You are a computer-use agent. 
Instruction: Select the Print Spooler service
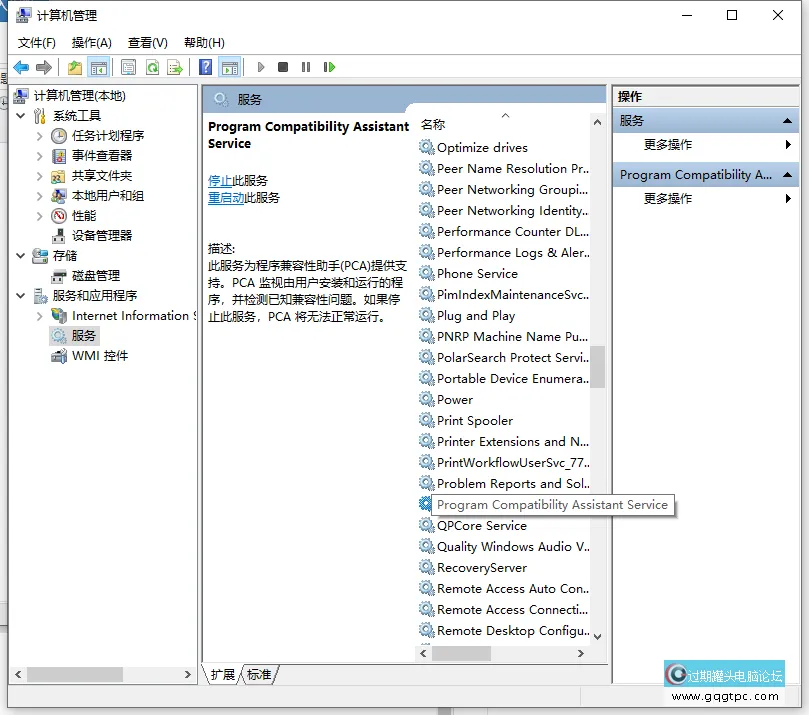(x=474, y=421)
